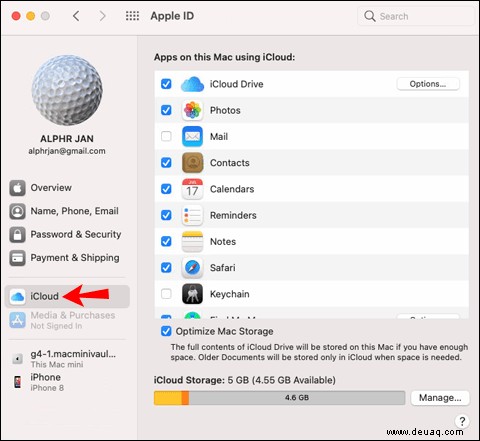480x441 pixels.
Task: Click the Keychain keys icon
Action: [x=192, y=294]
